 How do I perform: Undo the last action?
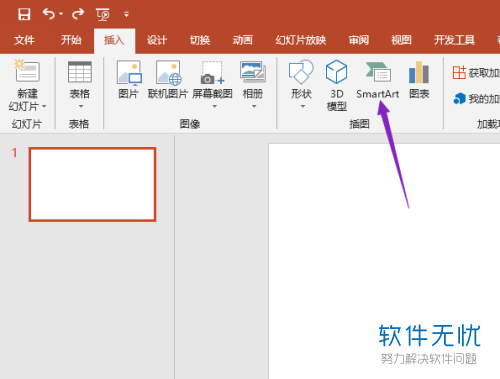(49, 14)
